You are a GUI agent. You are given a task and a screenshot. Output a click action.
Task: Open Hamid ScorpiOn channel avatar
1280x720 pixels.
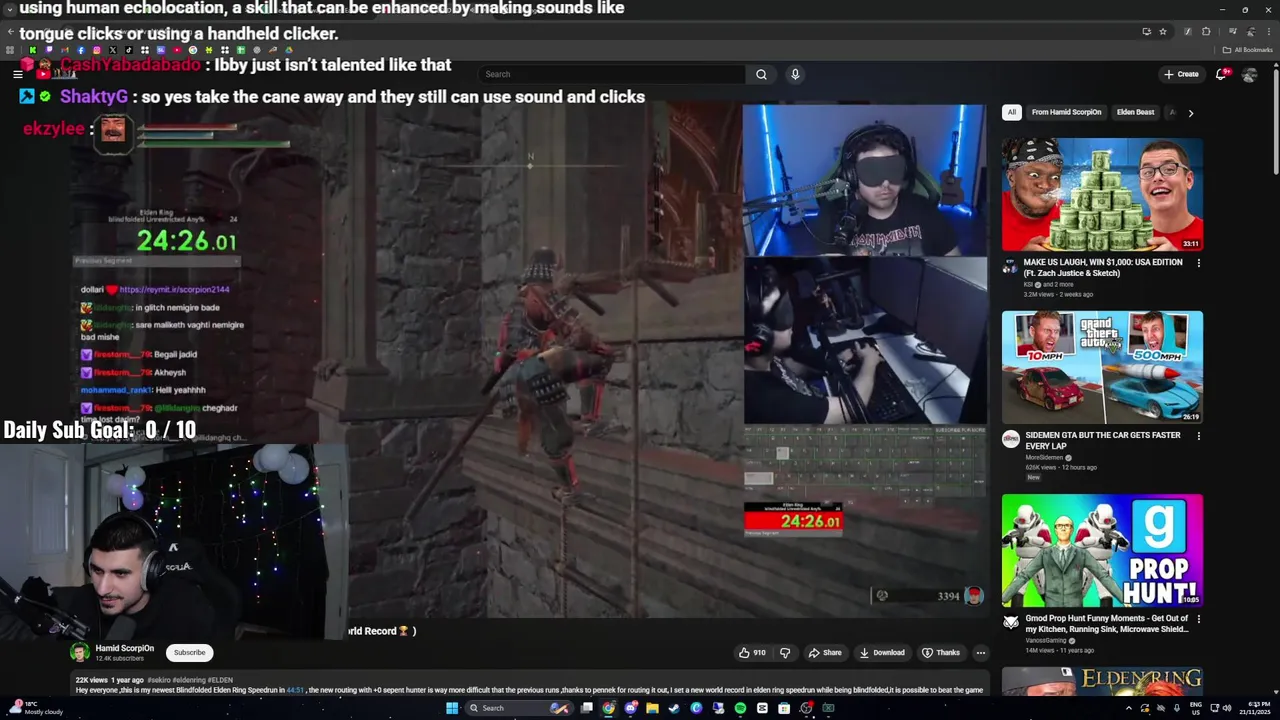point(79,653)
